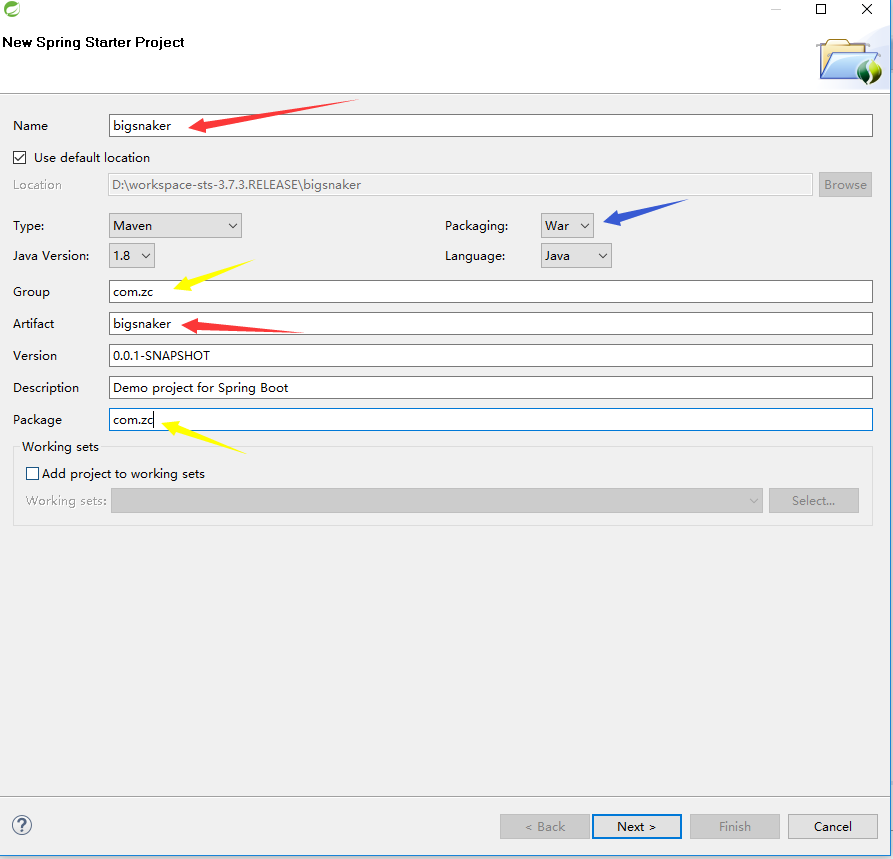Open the Type dropdown showing Maven
The height and width of the screenshot is (859, 893).
pyautogui.click(x=175, y=226)
